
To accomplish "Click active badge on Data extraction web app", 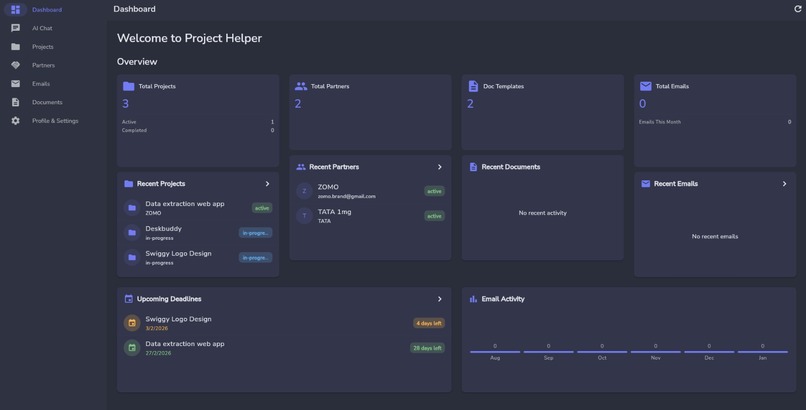I will [262, 208].
